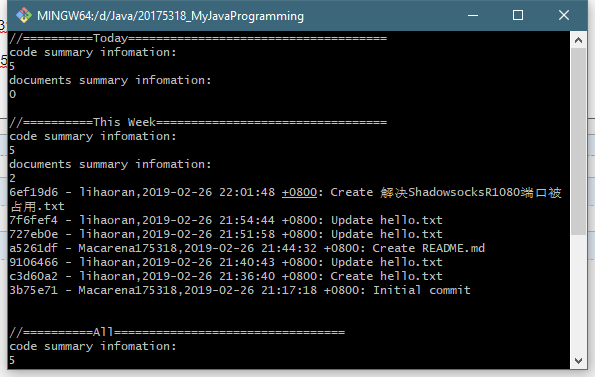Image resolution: width=595 pixels, height=377 pixels.
Task: Click 'code summary infomation:' under Today
Action: pos(93,52)
